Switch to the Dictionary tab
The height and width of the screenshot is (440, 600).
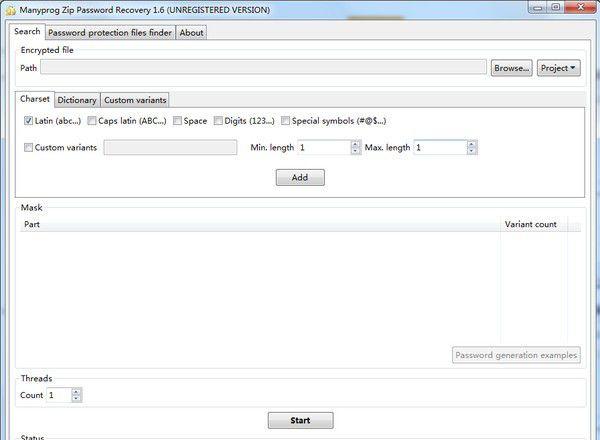(77, 100)
